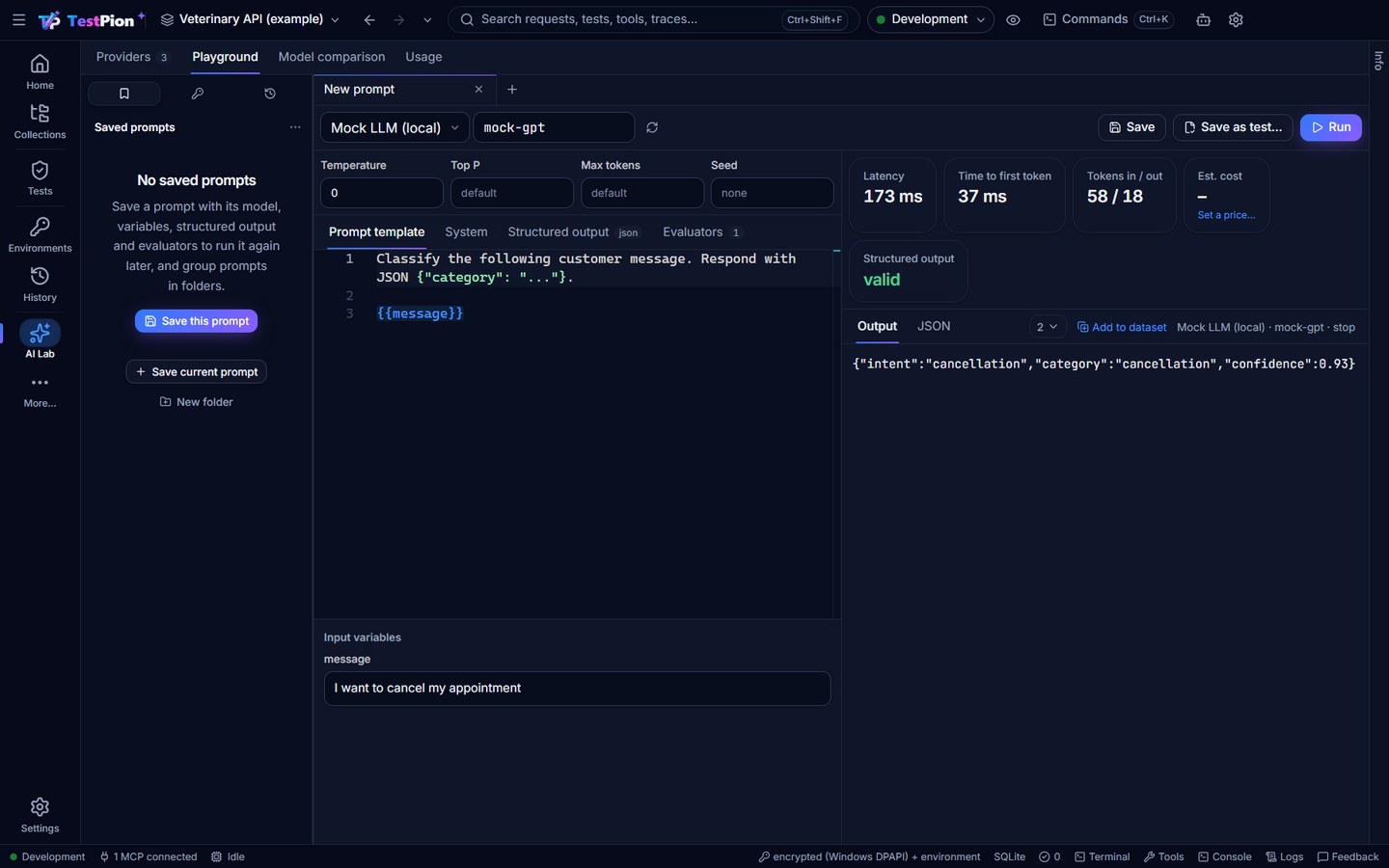Refresh the model list
The image size is (1389, 868).
coord(652,127)
